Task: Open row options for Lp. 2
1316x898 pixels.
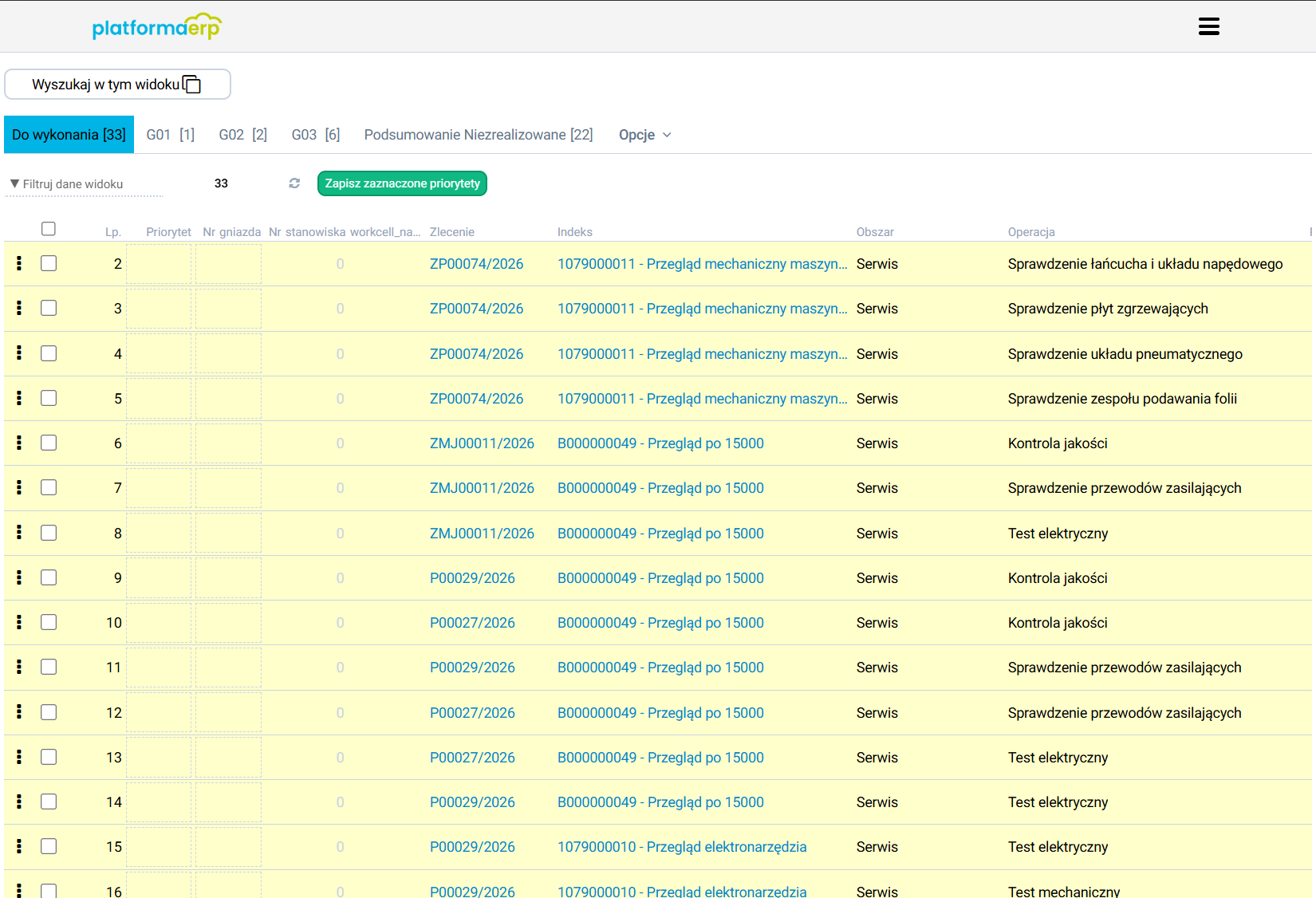Action: [x=19, y=263]
